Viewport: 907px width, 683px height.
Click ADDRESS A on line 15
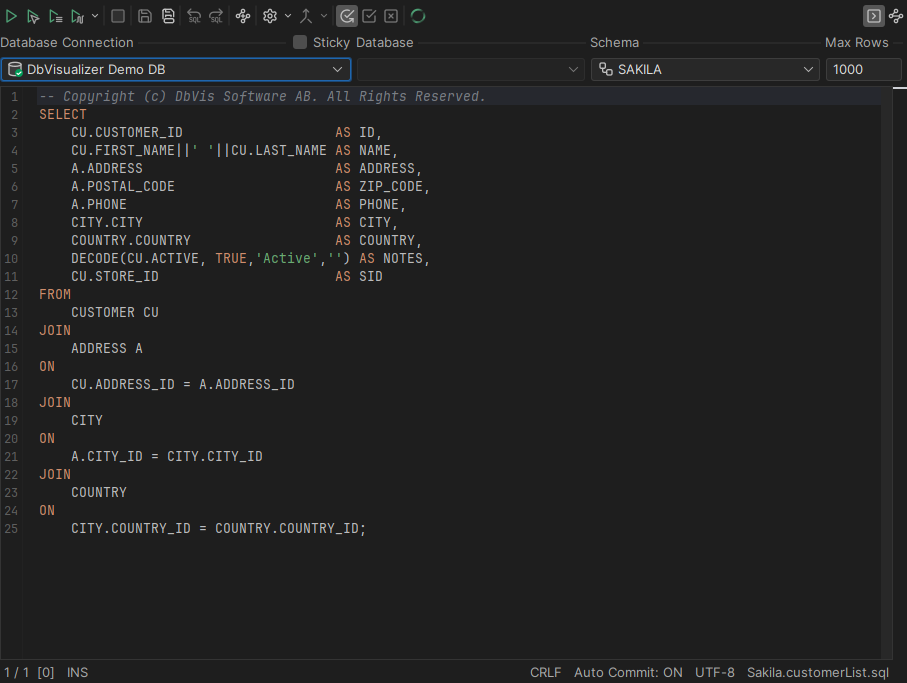[x=106, y=348]
